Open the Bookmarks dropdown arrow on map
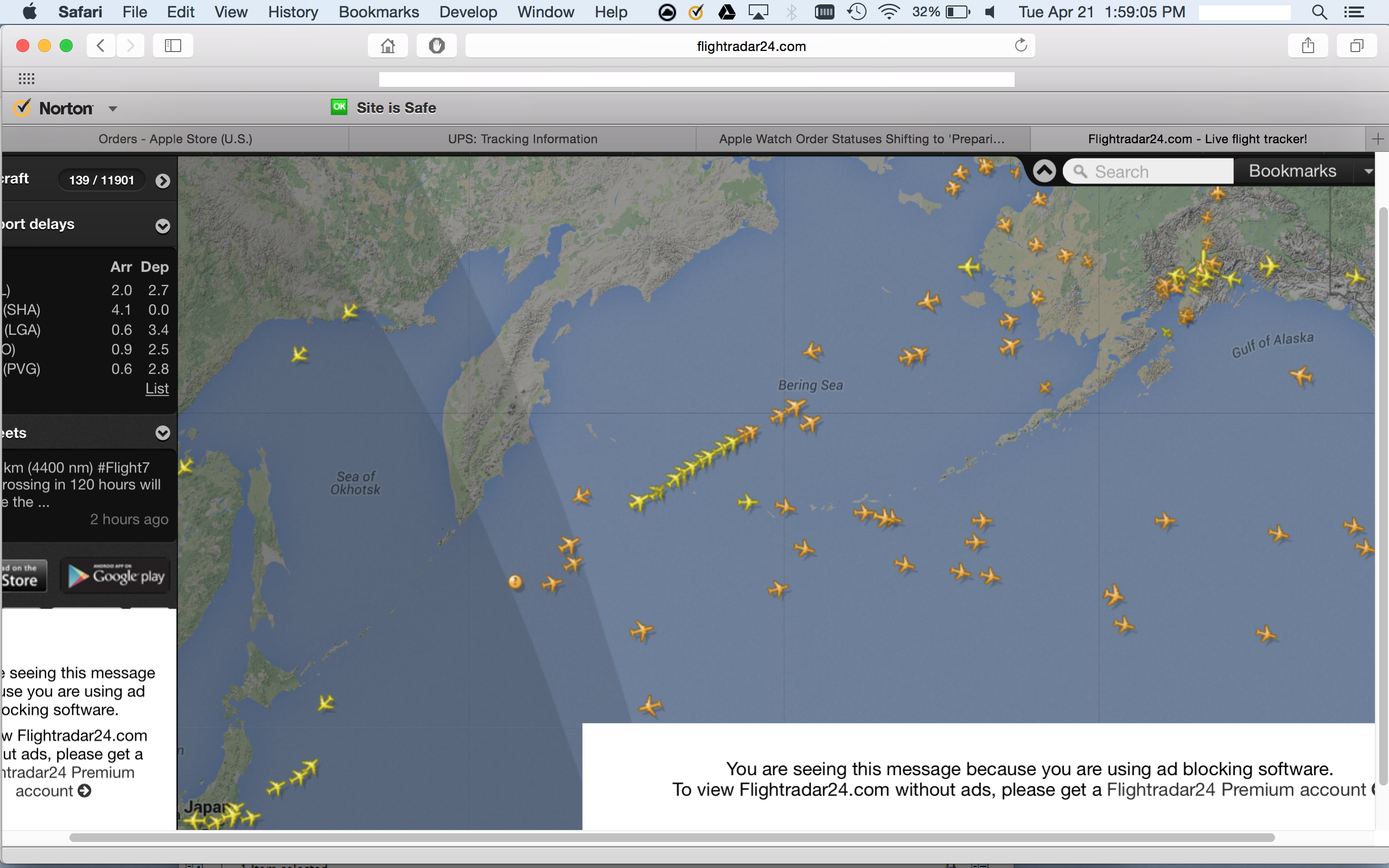 [x=1368, y=171]
